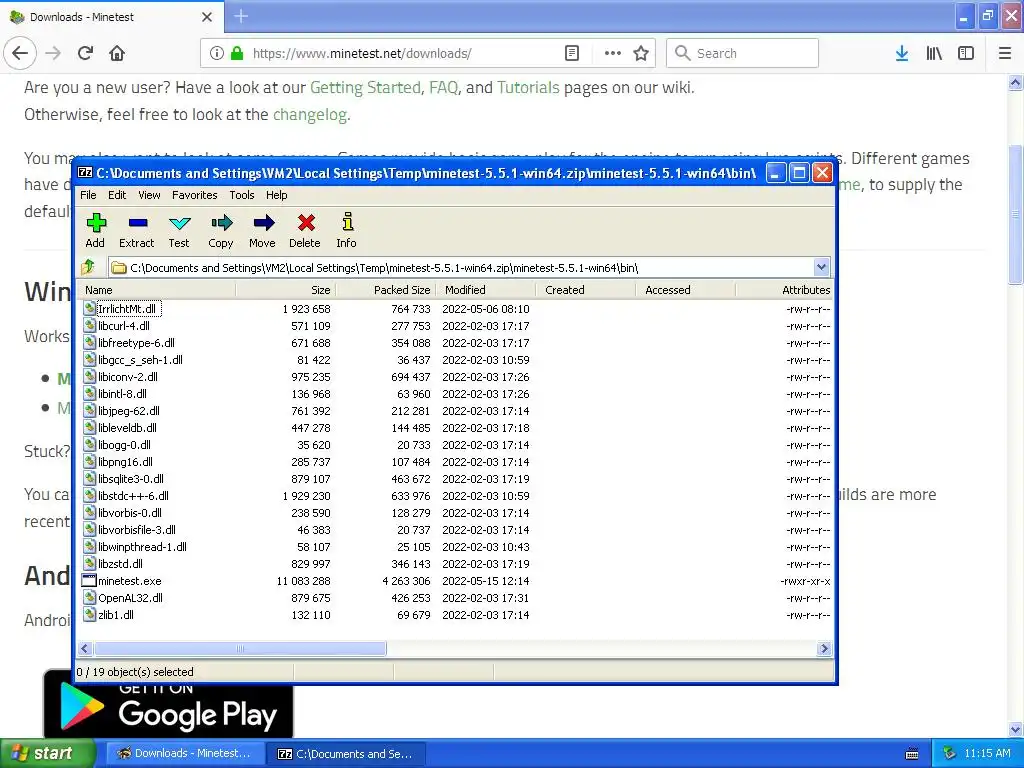Image resolution: width=1024 pixels, height=768 pixels.
Task: Open the Help menu in 7-Zip
Action: click(x=276, y=195)
